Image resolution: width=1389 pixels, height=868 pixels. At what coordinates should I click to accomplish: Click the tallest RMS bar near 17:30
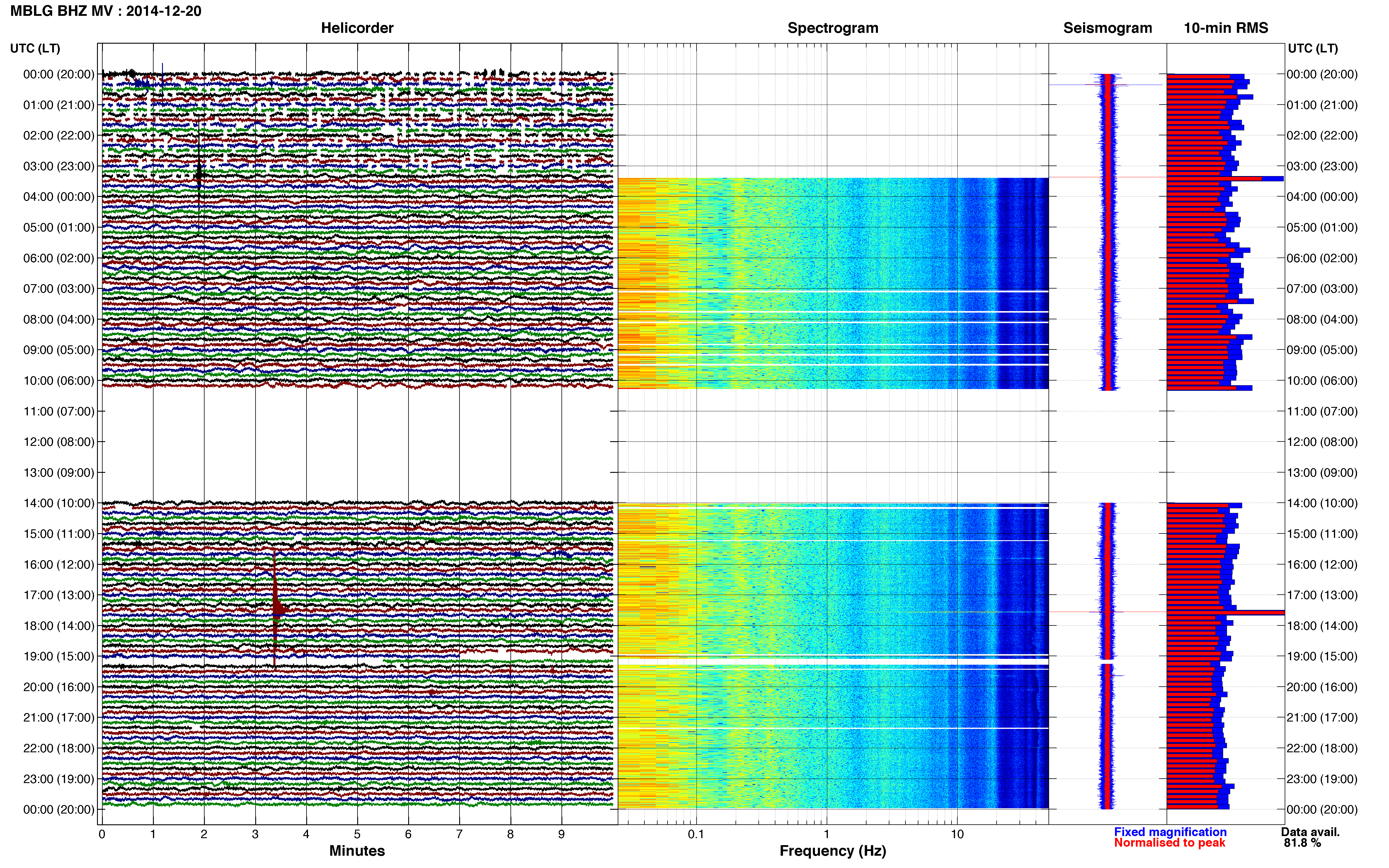coord(1225,613)
